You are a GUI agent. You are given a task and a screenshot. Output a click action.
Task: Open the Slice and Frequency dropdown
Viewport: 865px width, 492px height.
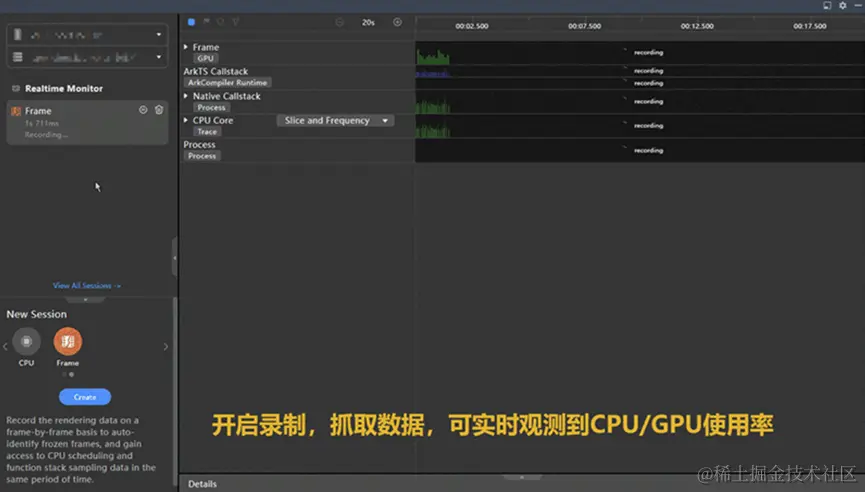coord(335,120)
